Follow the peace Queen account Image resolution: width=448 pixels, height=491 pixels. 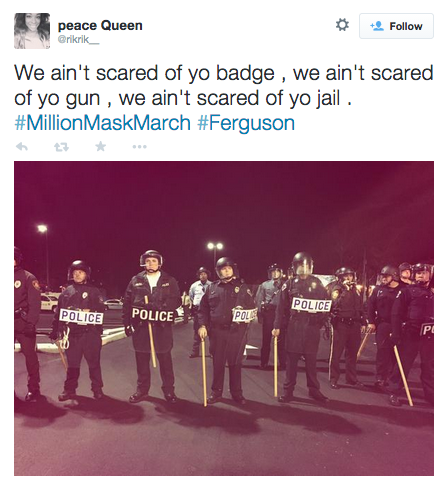coord(396,26)
